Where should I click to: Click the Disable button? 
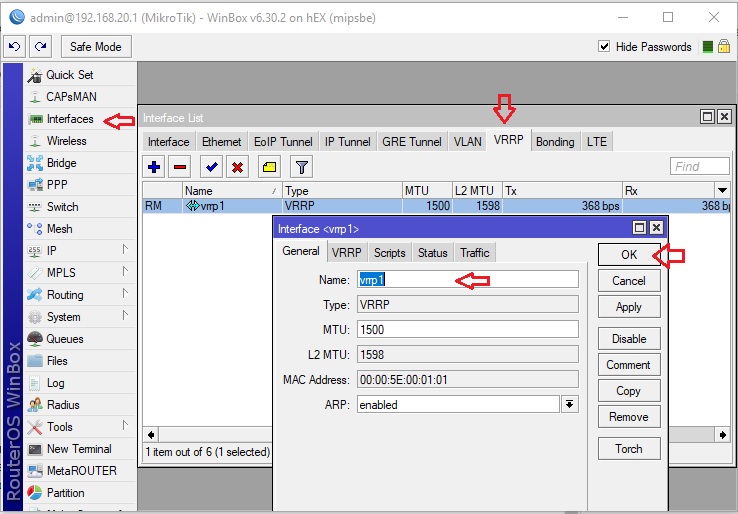tap(629, 339)
